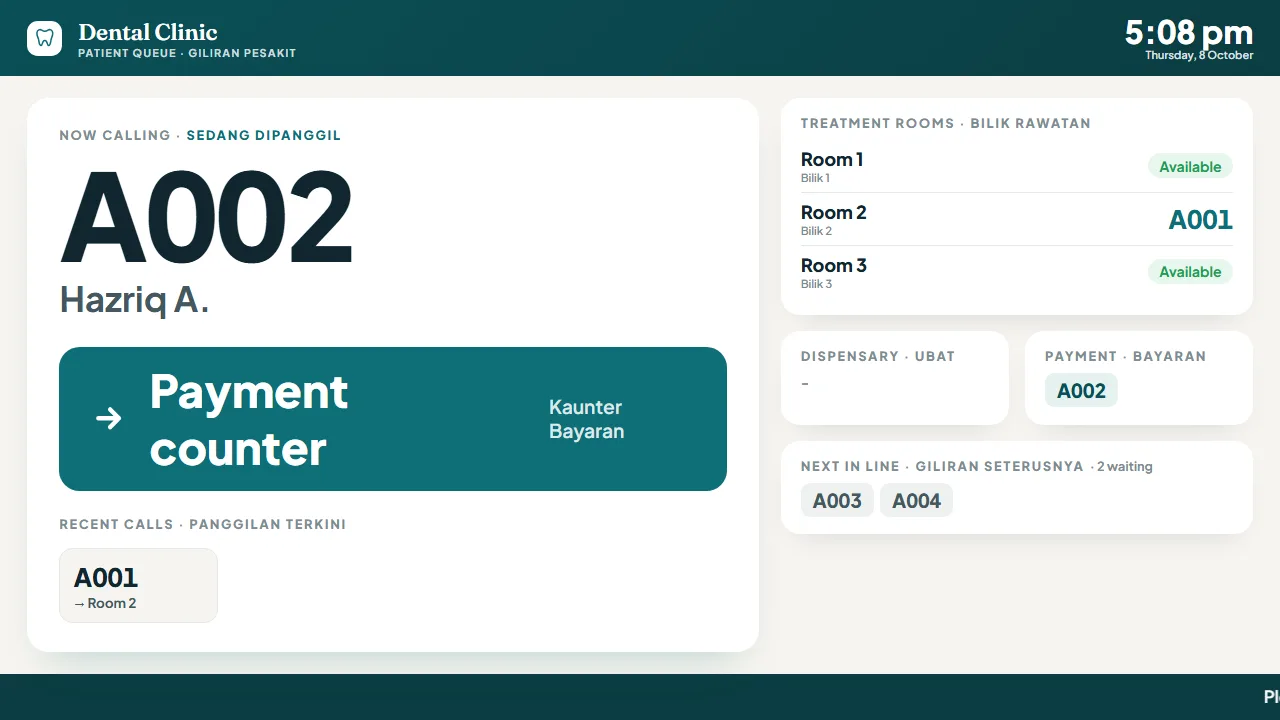Click the large A002 number being called
This screenshot has height=720, width=1280.
[207, 218]
